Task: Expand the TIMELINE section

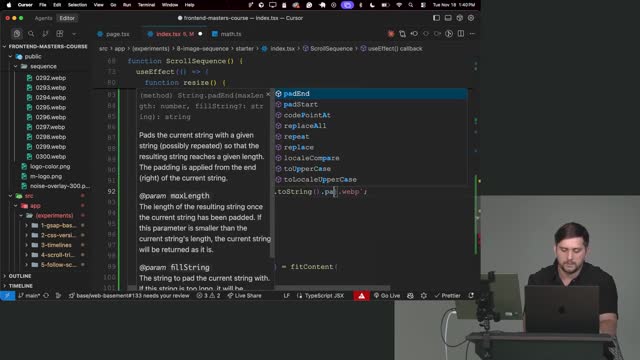Action: tap(20, 286)
